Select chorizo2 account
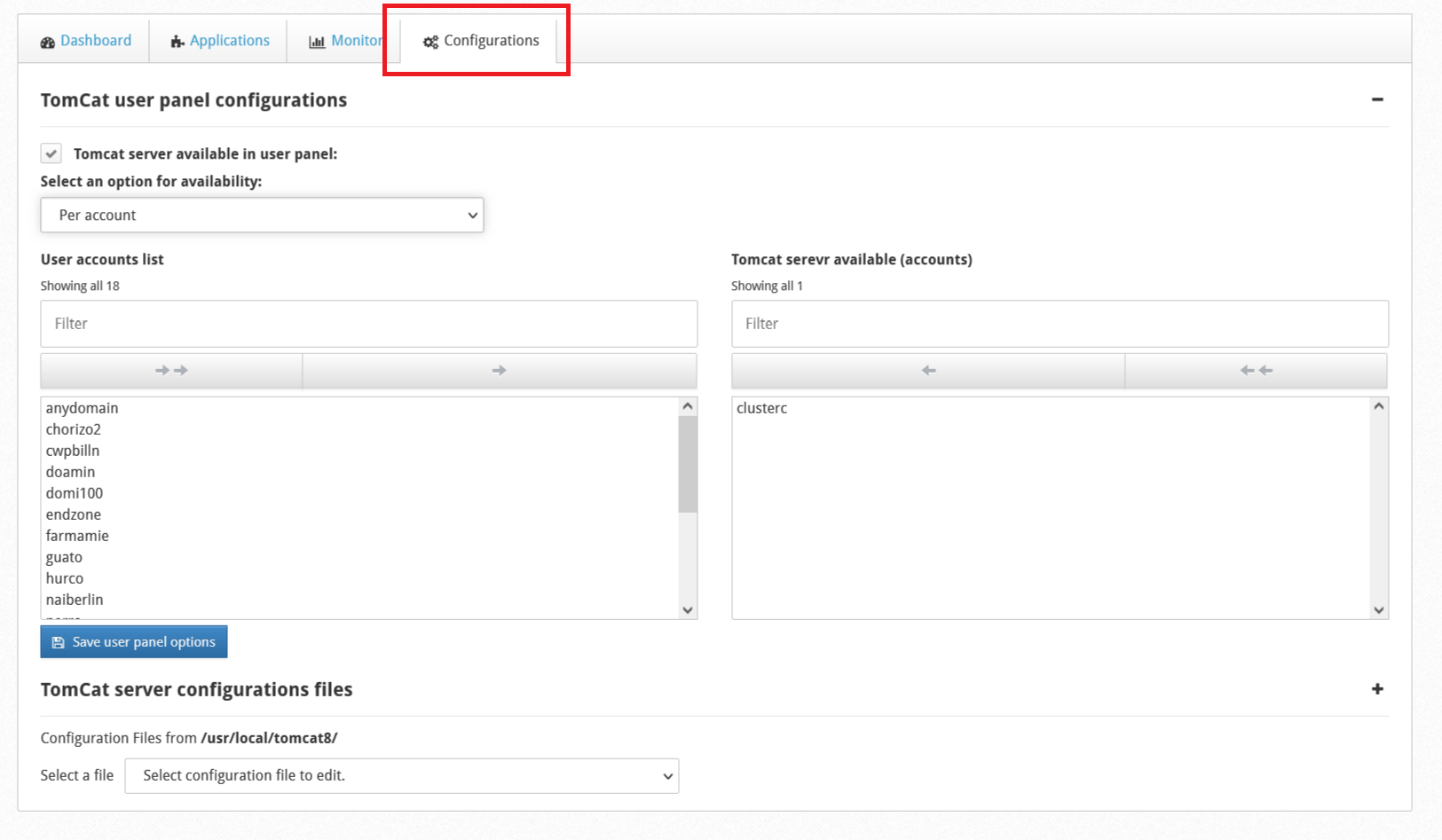Viewport: 1442px width, 840px height. 74,429
